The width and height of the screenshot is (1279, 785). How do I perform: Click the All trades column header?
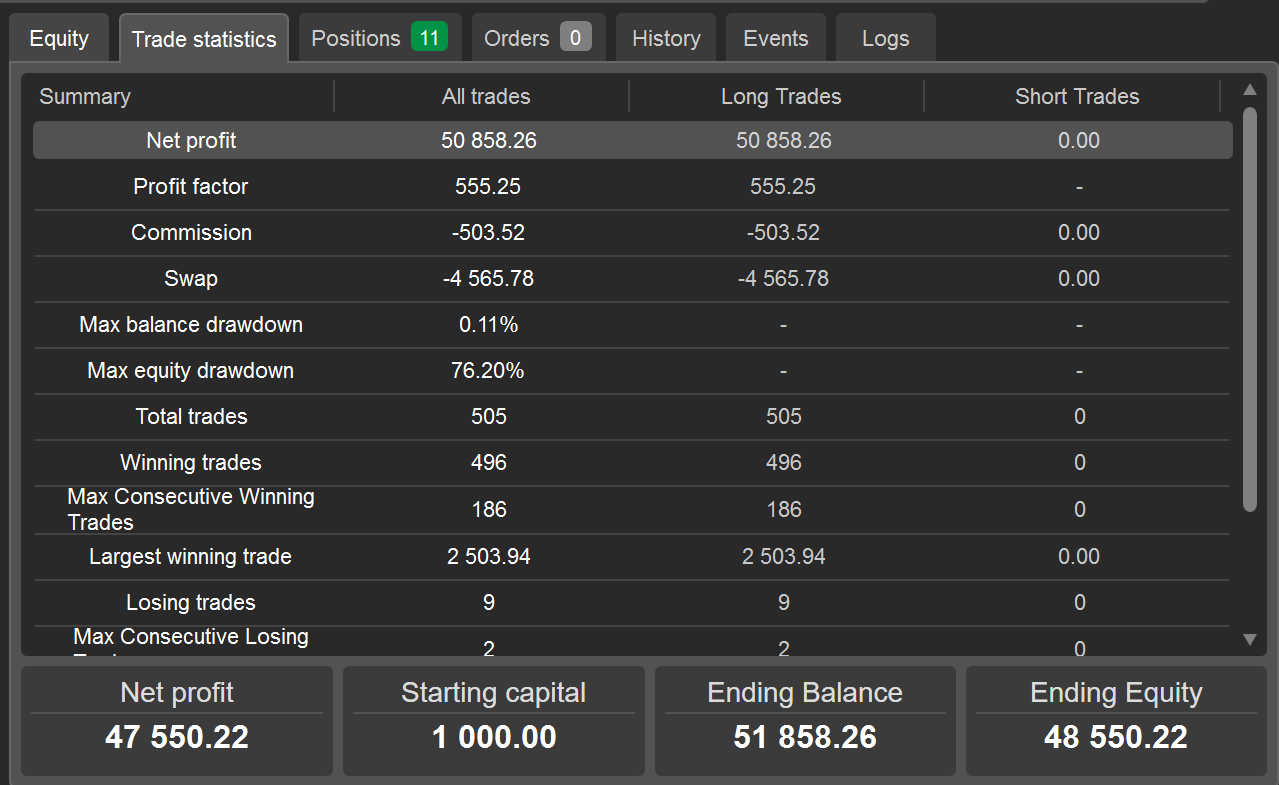pos(486,97)
